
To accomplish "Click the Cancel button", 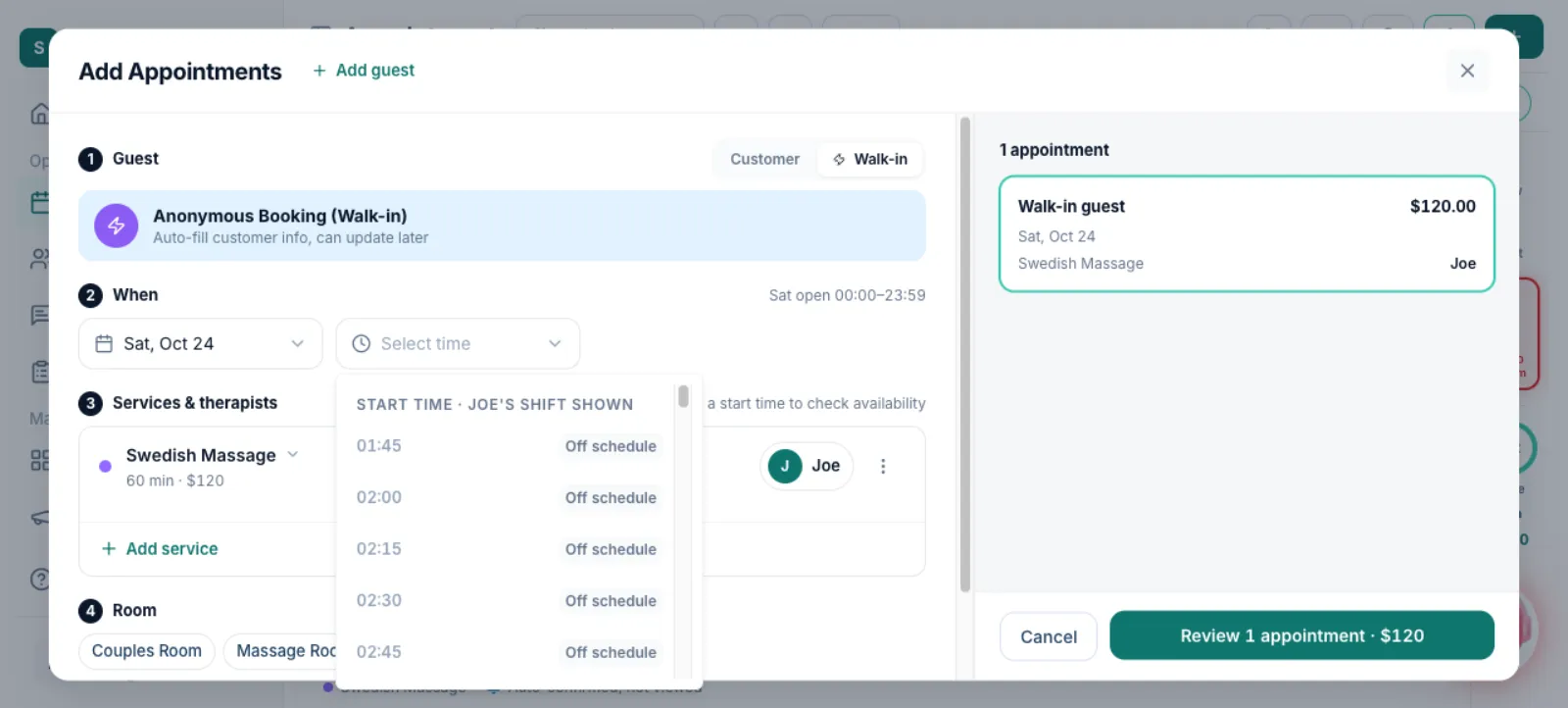I will pos(1049,636).
